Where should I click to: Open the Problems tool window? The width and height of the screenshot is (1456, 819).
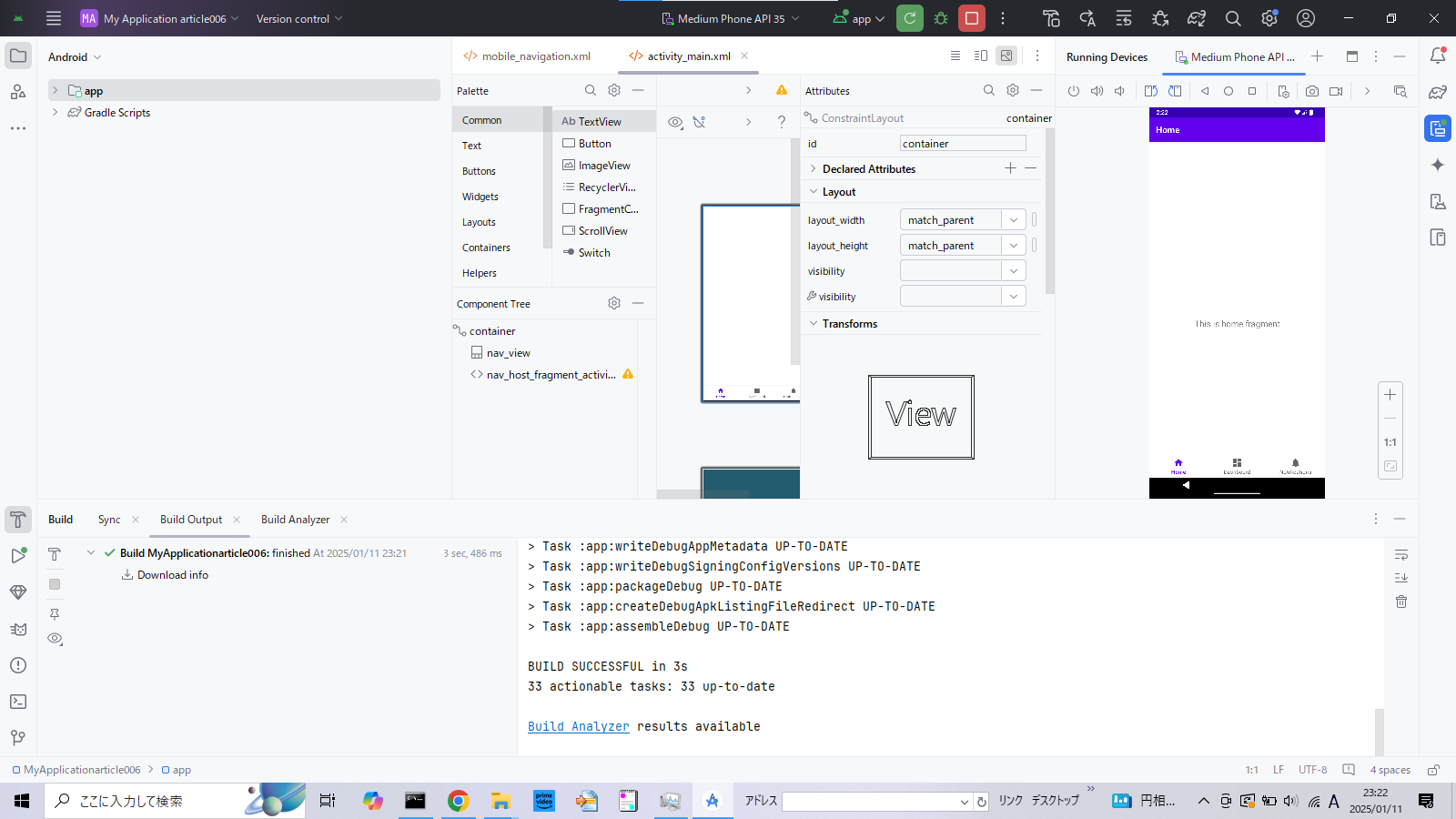18,665
